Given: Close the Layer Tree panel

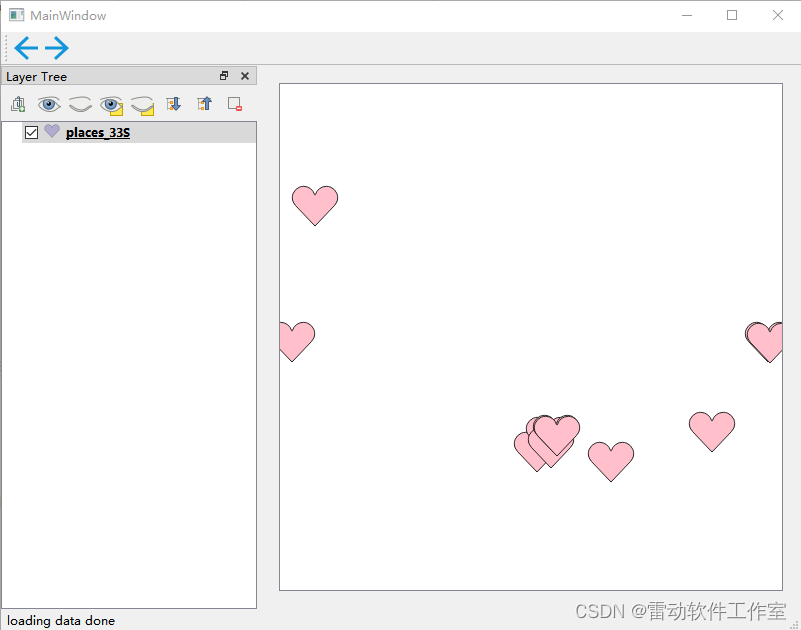Looking at the screenshot, I should [x=245, y=76].
